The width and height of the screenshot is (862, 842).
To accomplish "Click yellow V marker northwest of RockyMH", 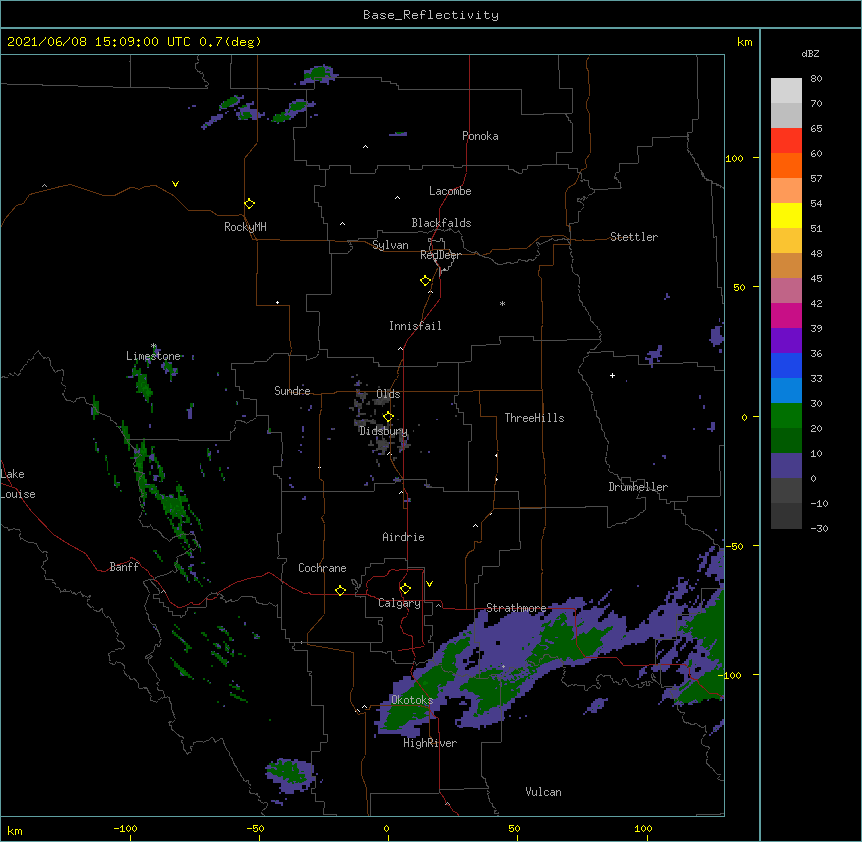I will tap(175, 184).
